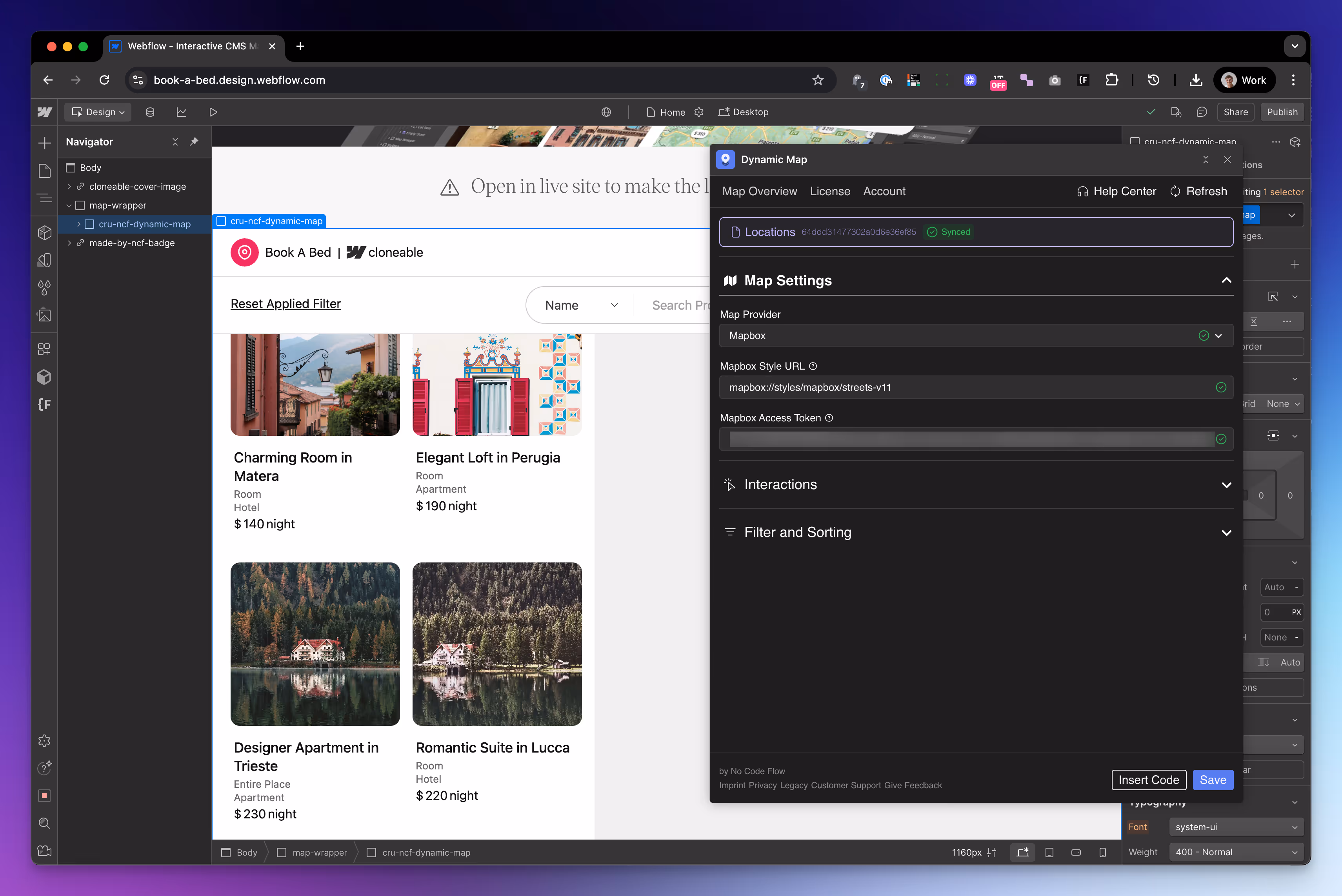Expand the Interactions section

pyautogui.click(x=1226, y=484)
